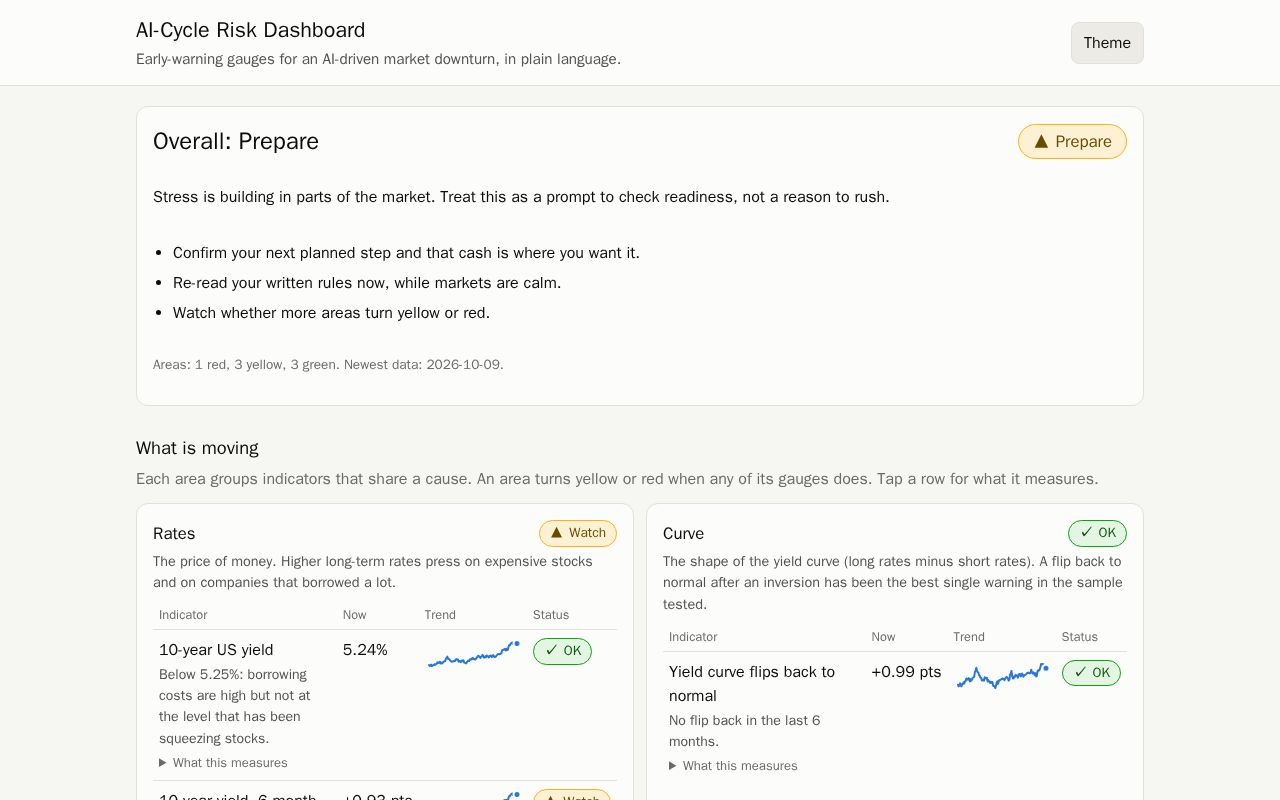The width and height of the screenshot is (1280, 800).
Task: Click the OK status badge for 10-year US yield
Action: 562,651
